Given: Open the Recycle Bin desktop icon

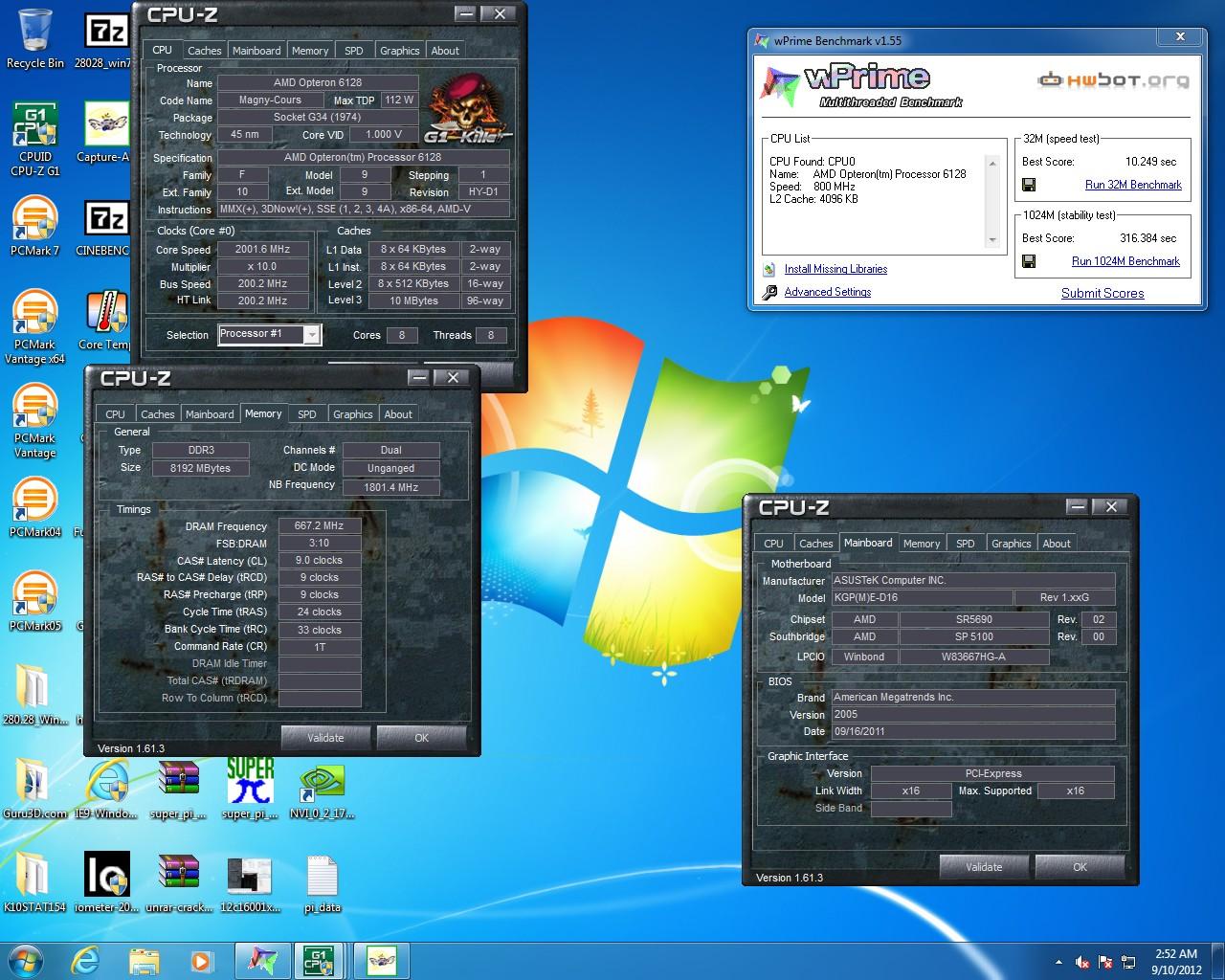Looking at the screenshot, I should coord(34,38).
